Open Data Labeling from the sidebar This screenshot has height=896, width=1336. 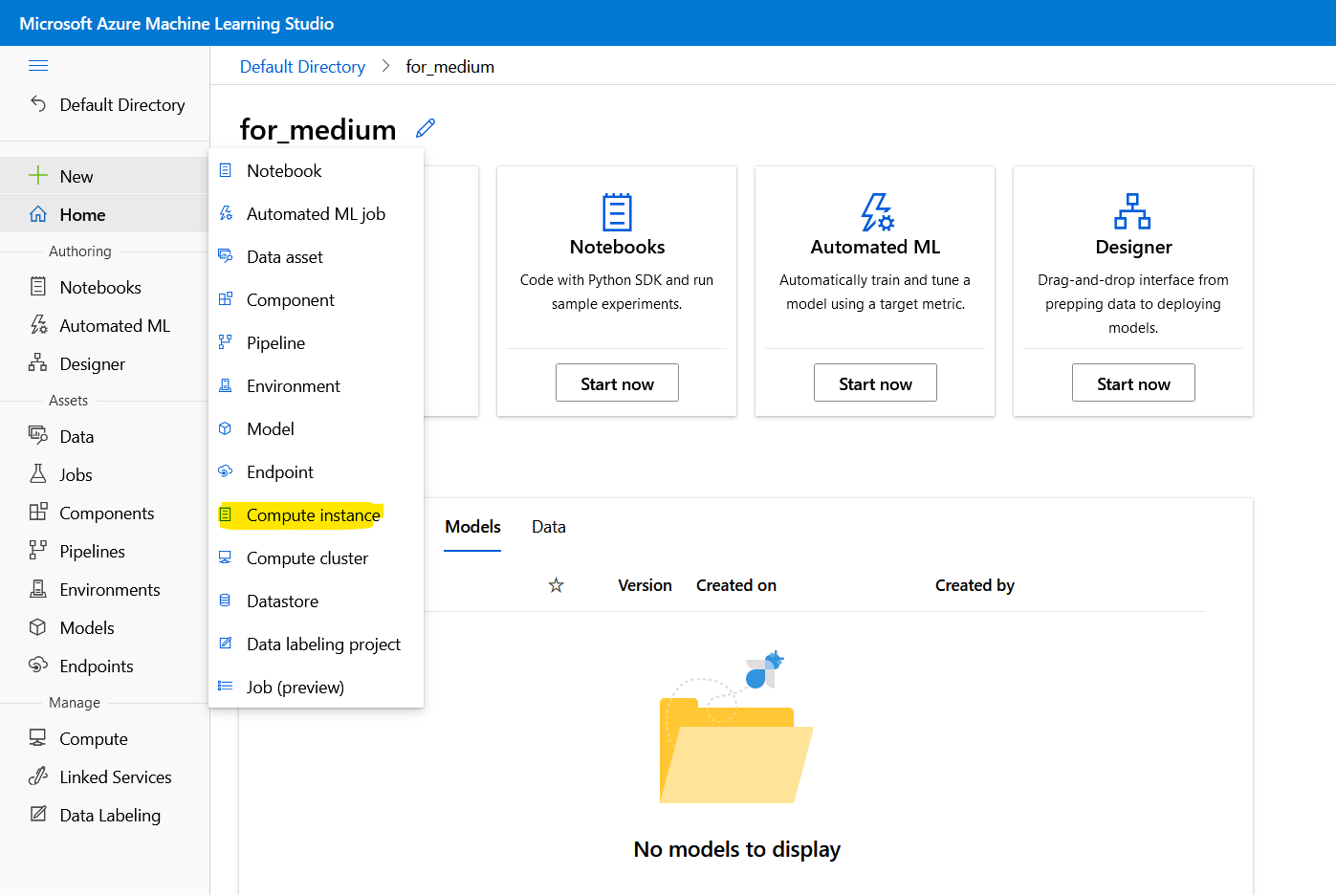pos(104,815)
